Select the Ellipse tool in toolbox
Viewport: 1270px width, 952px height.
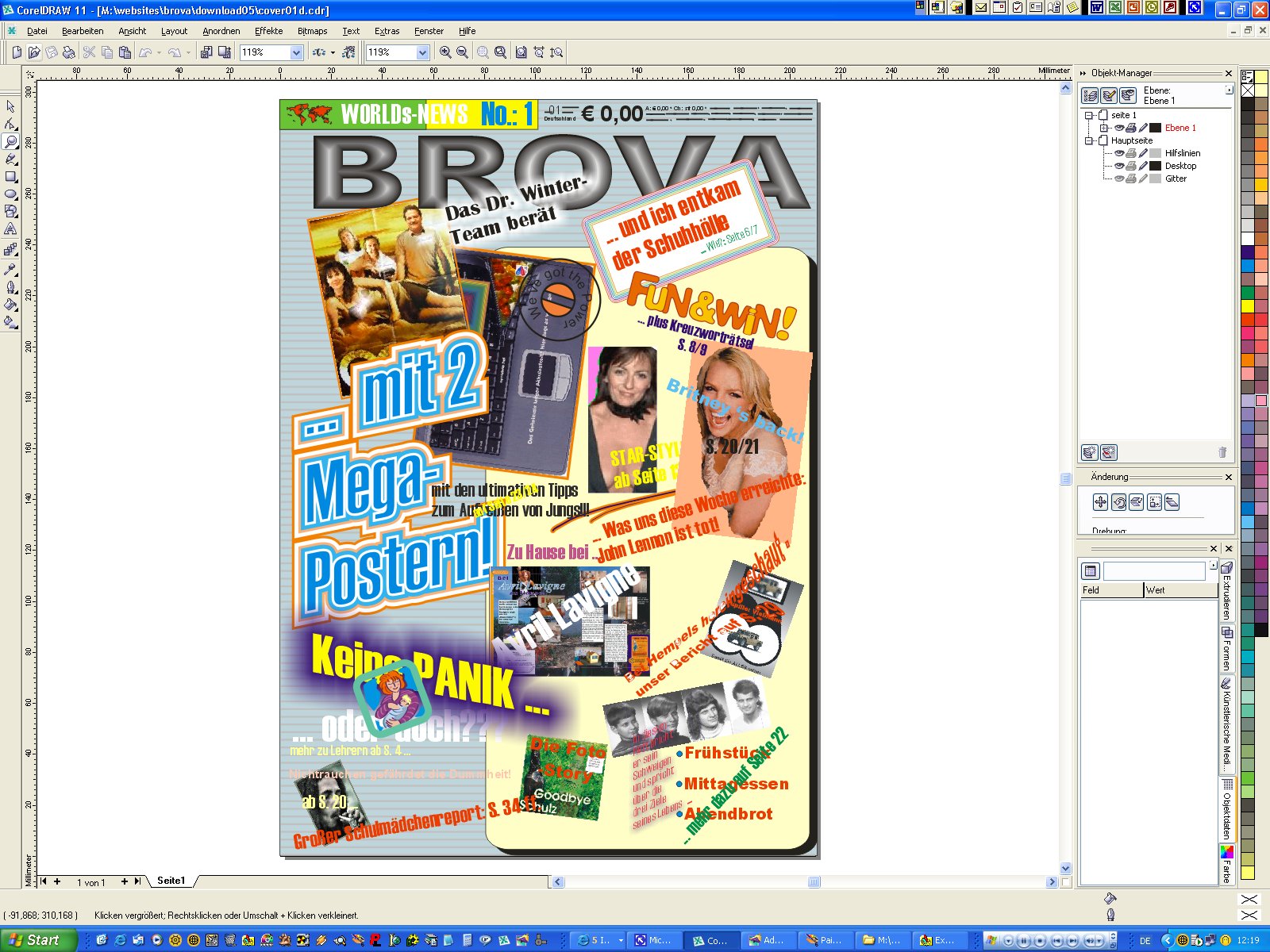coord(10,194)
